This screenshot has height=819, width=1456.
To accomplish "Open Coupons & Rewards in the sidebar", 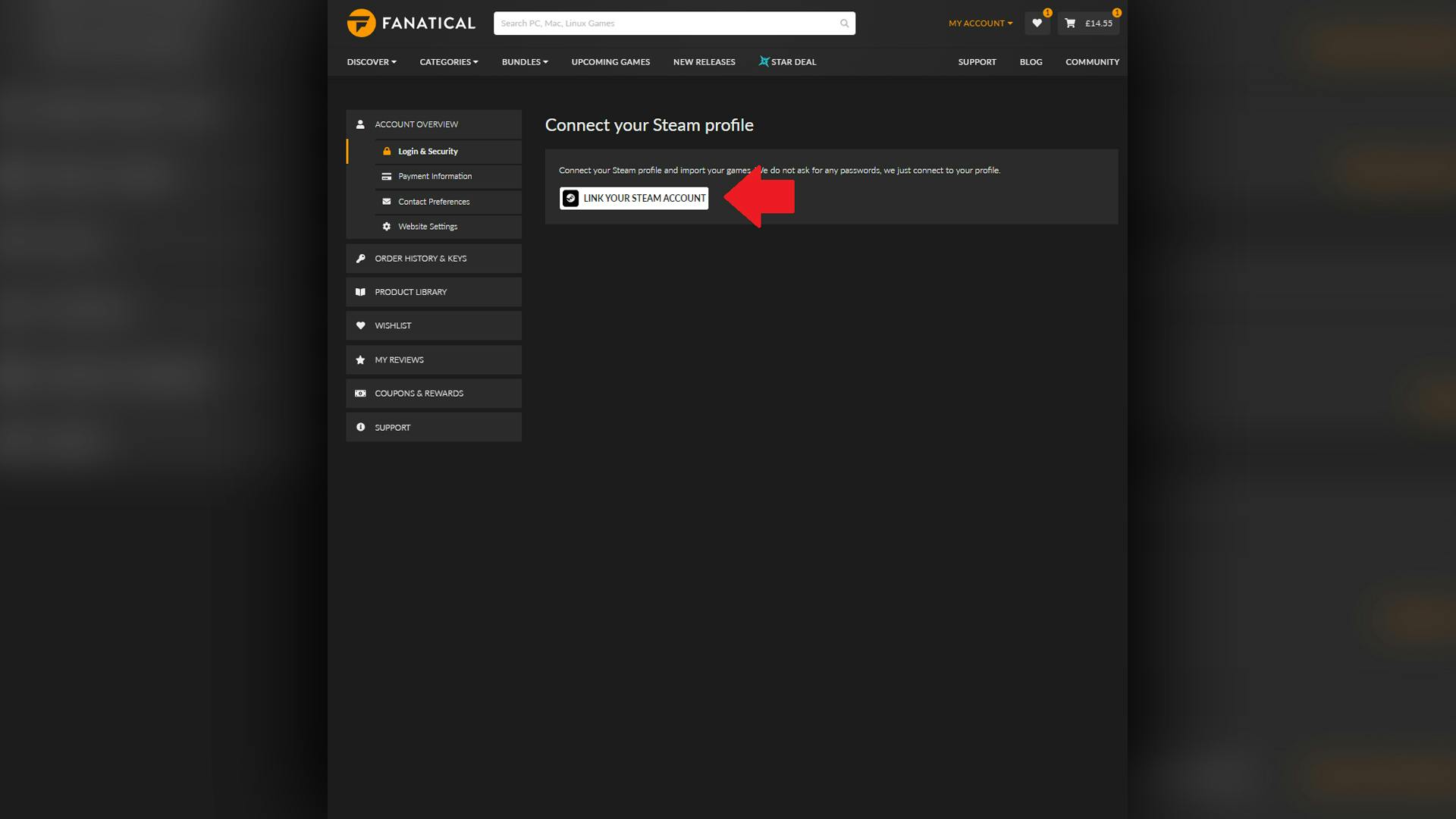I will click(419, 393).
